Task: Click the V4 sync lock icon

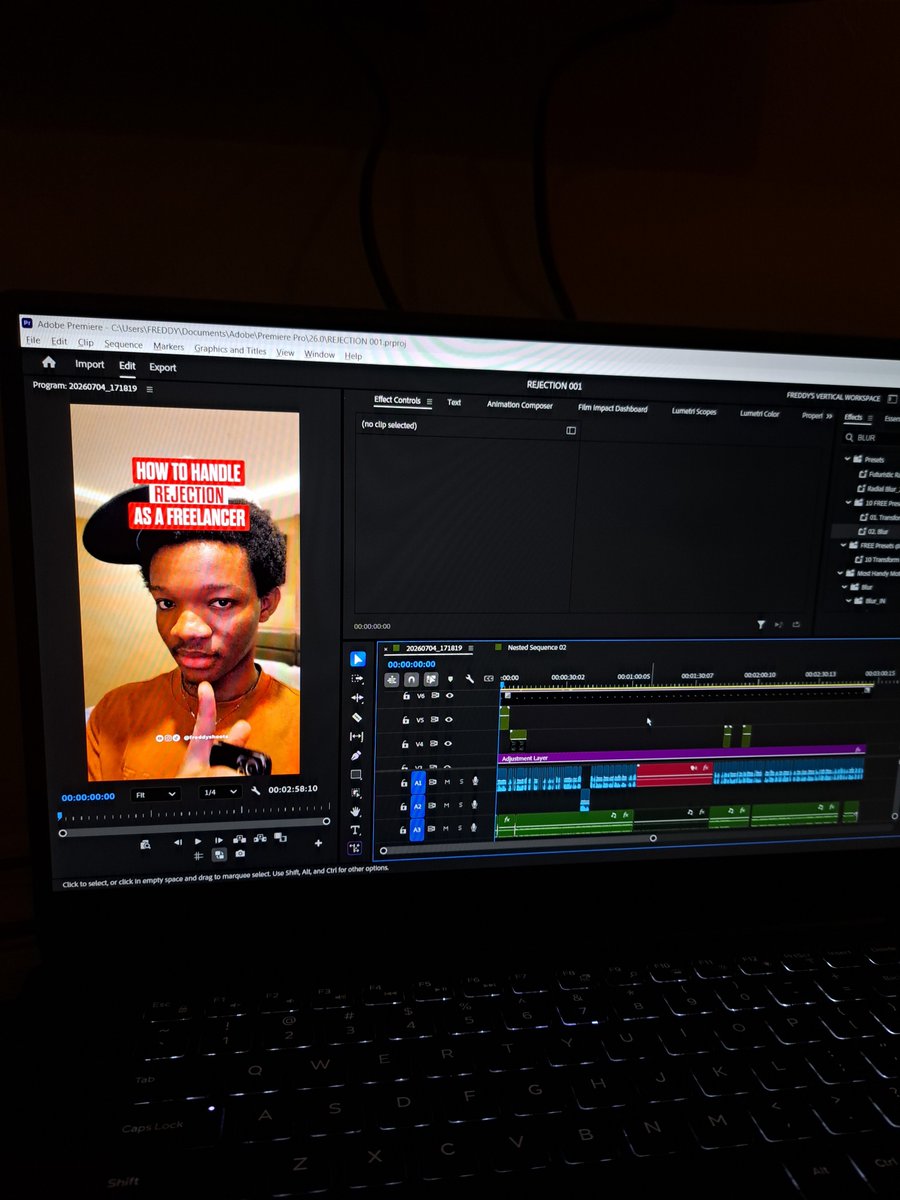Action: coord(434,744)
